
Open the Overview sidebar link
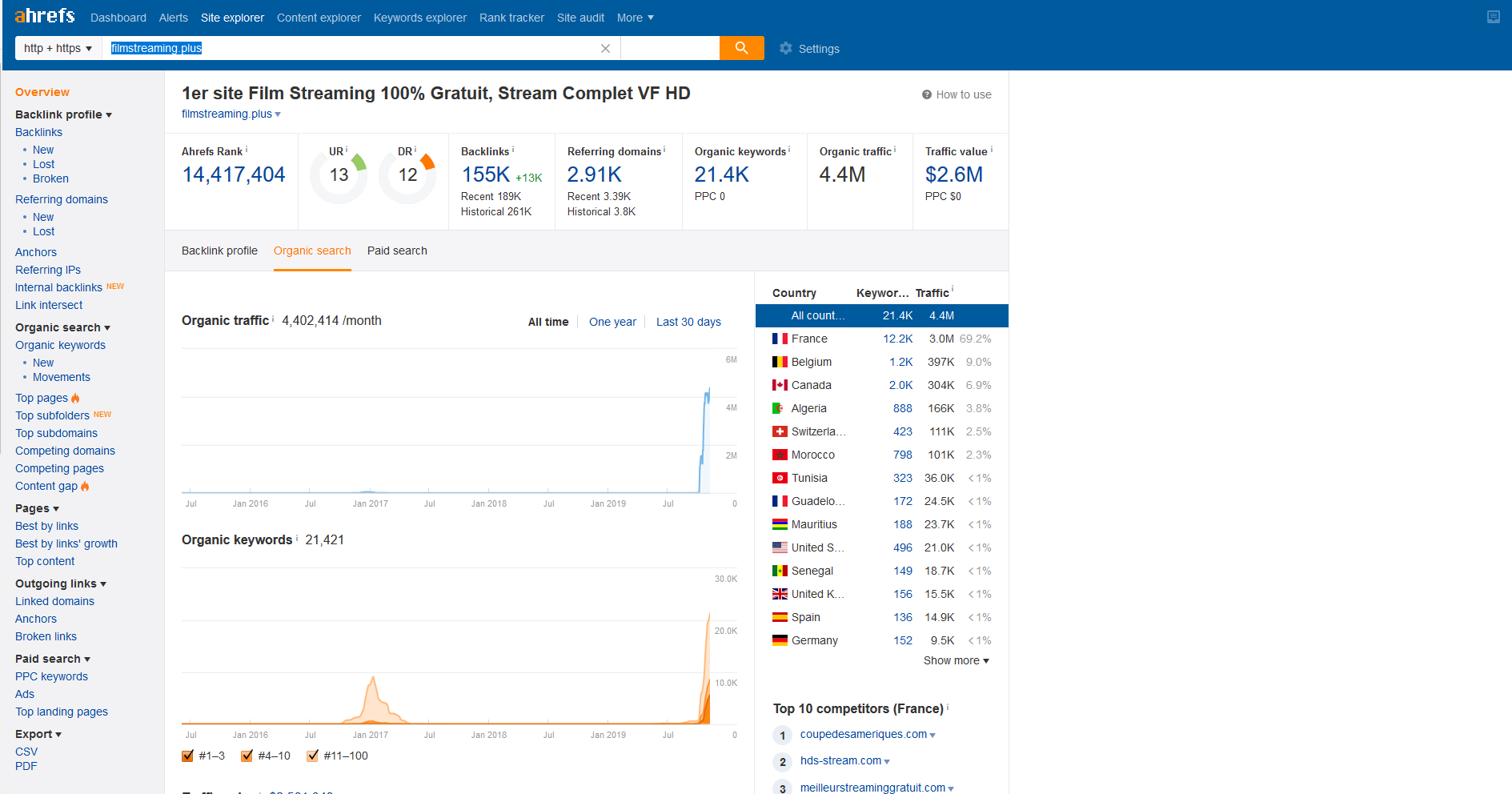pos(42,92)
